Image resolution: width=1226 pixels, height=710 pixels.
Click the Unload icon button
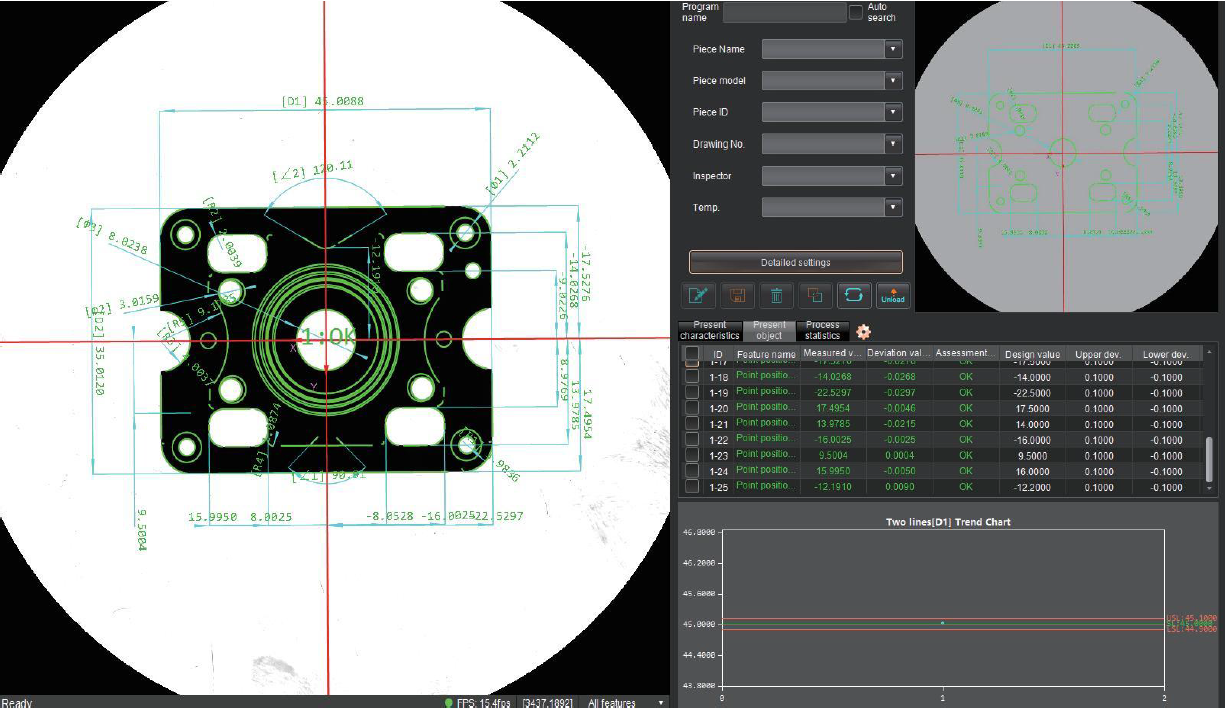(892, 295)
